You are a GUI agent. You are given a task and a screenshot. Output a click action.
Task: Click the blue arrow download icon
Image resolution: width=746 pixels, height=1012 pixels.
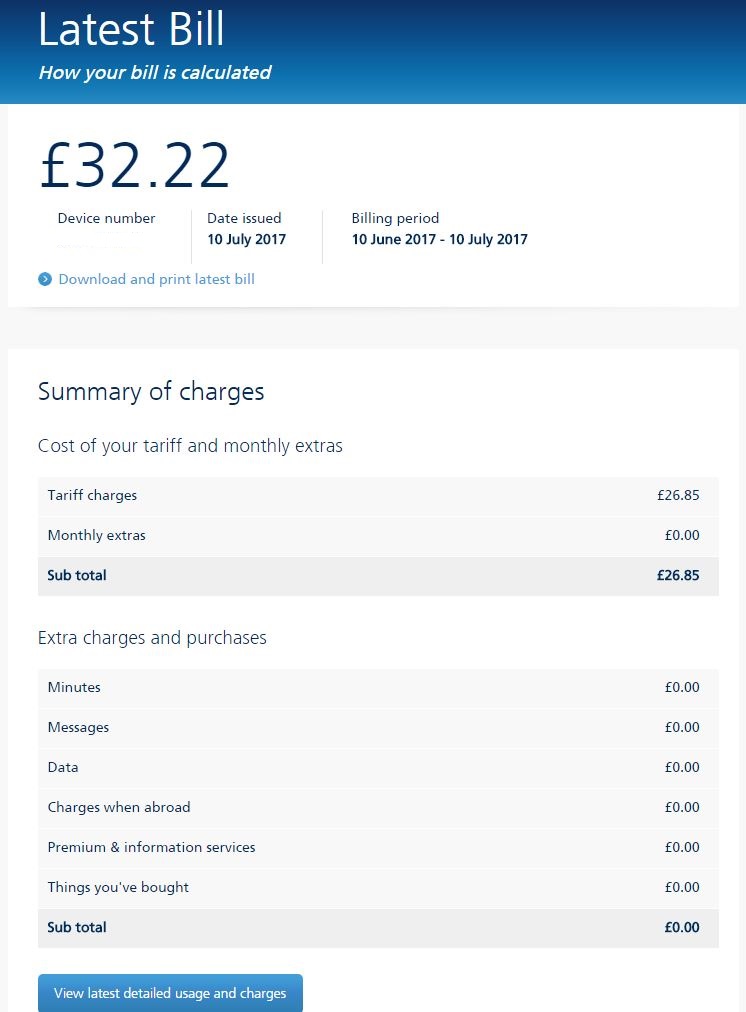click(x=44, y=279)
